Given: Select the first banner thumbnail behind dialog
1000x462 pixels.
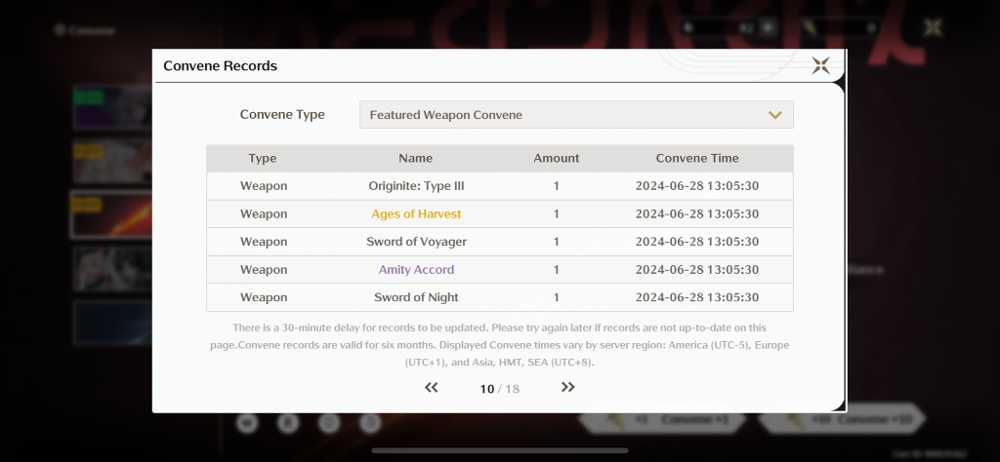Looking at the screenshot, I should (112, 107).
